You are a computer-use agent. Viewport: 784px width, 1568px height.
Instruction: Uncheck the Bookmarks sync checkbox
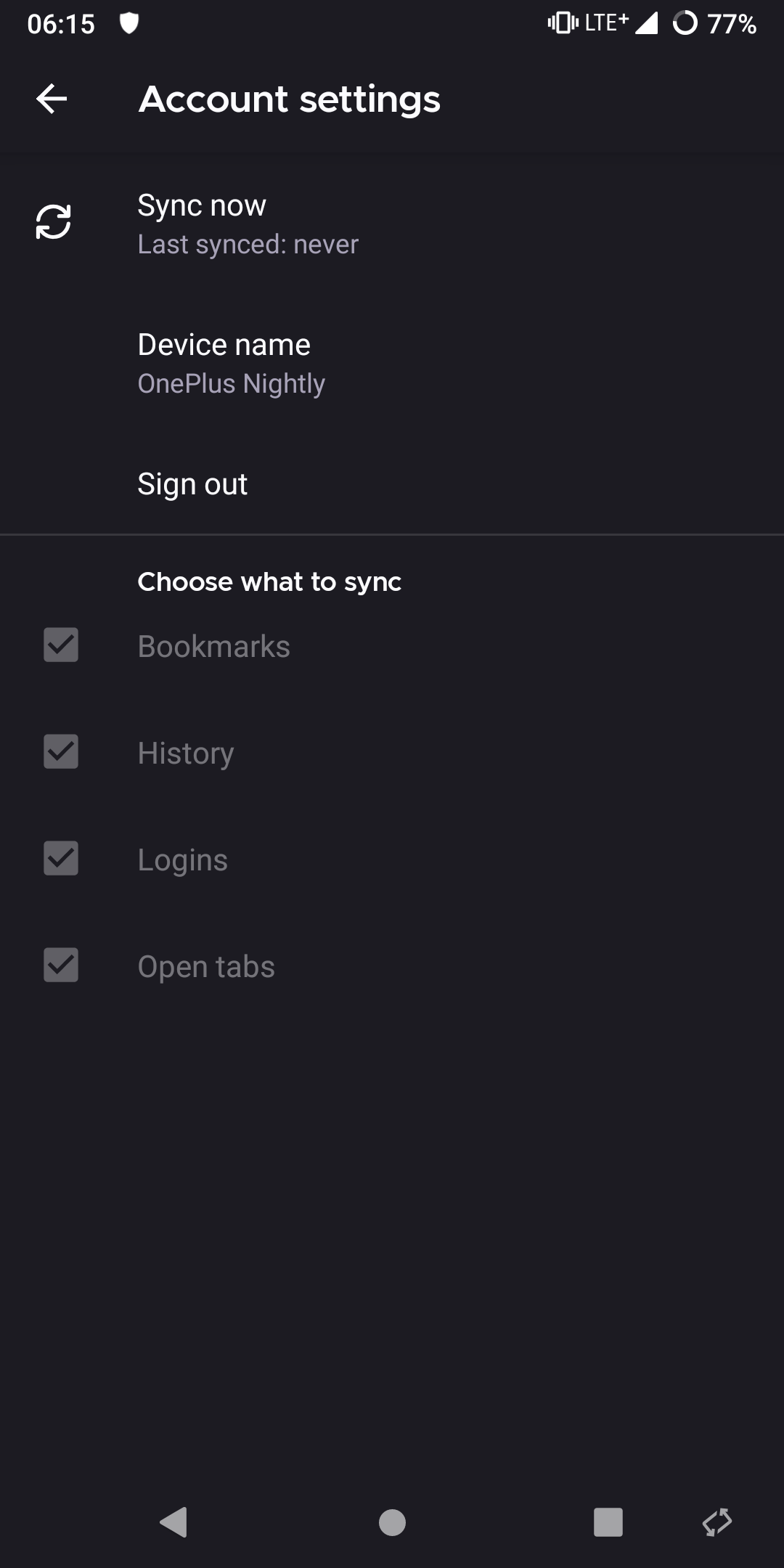60,645
